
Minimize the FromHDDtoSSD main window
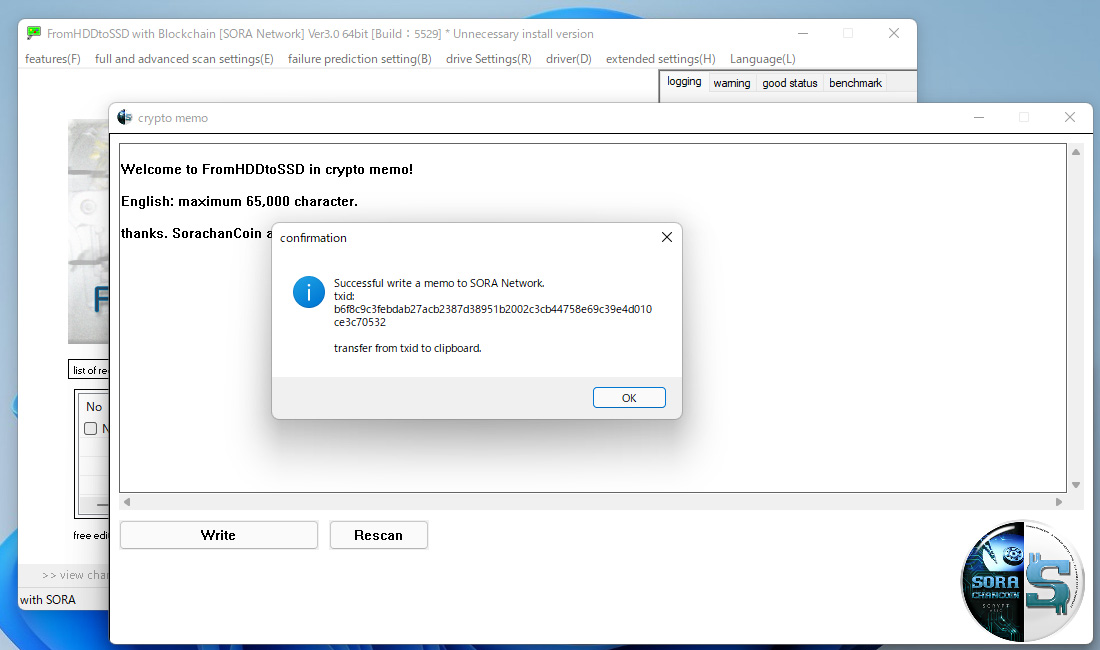[x=803, y=33]
